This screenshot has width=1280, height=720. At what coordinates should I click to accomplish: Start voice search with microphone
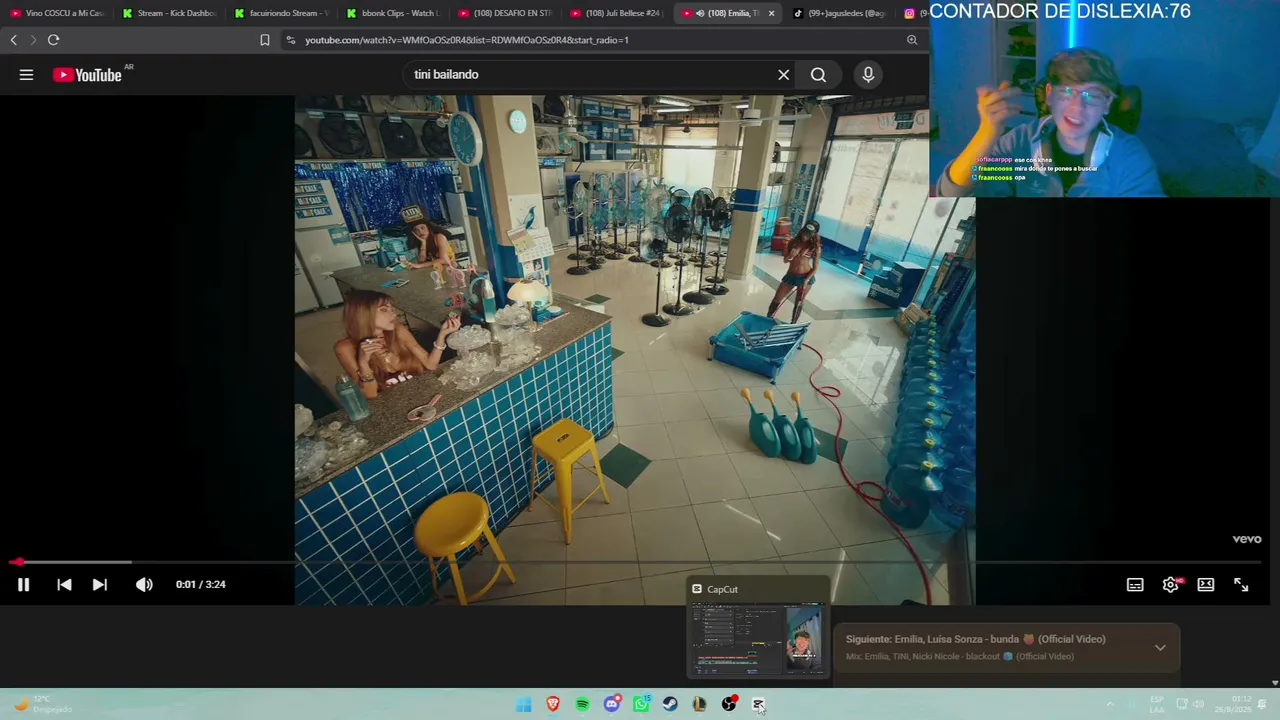(868, 75)
